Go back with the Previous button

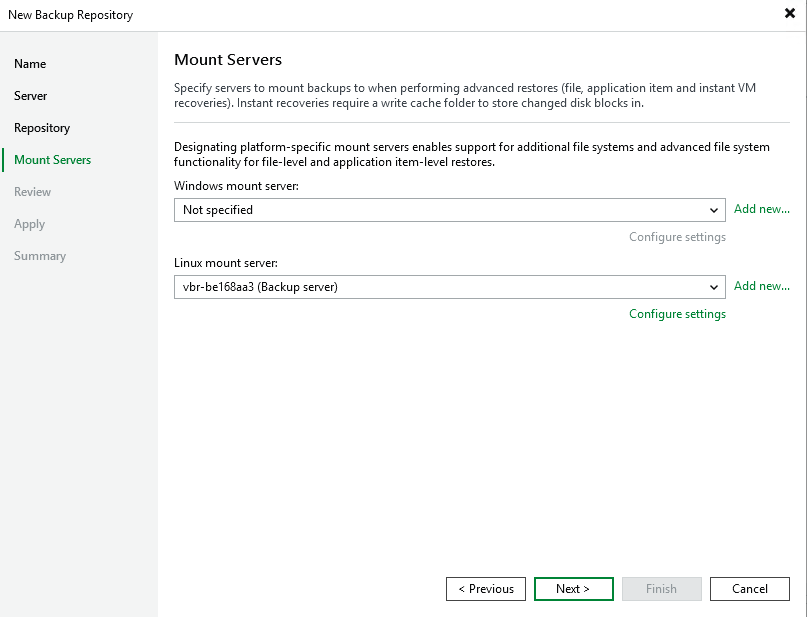click(486, 589)
